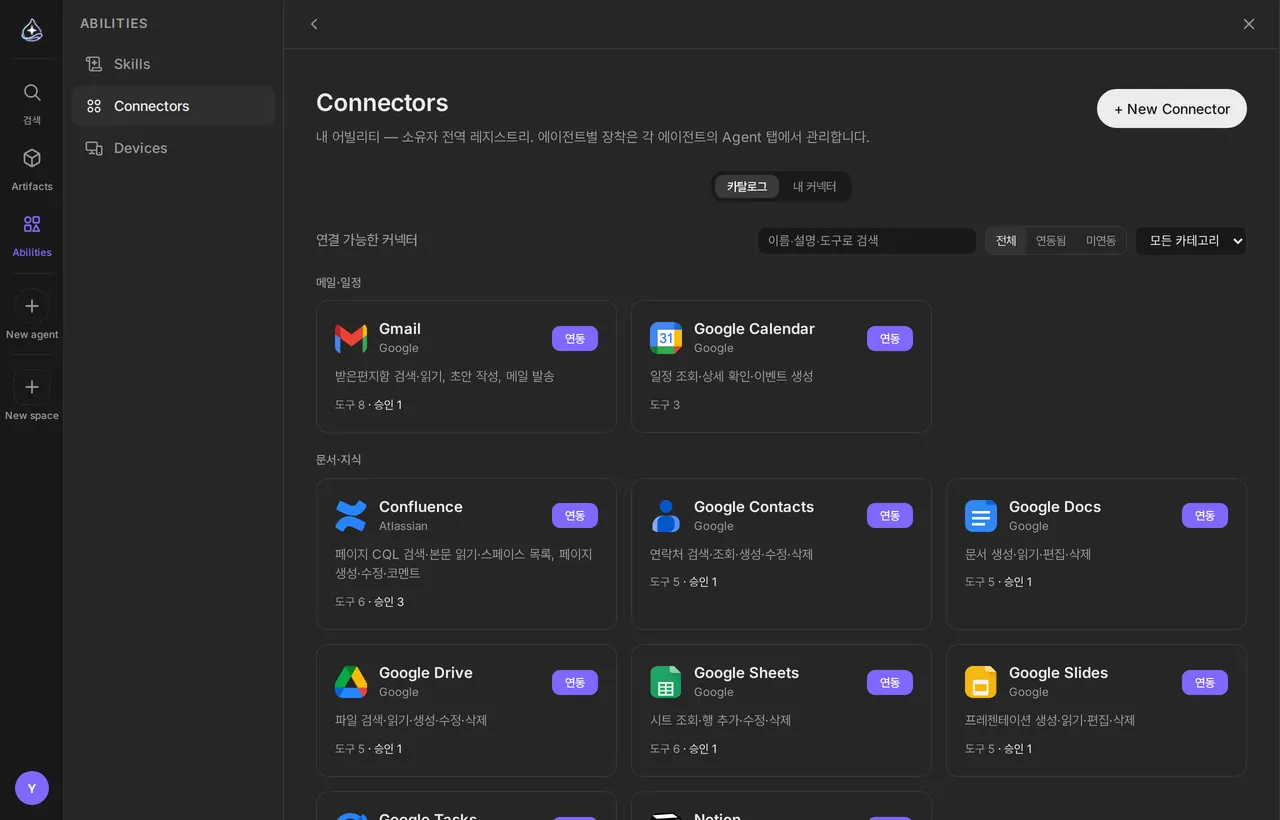The image size is (1280, 820).
Task: Select the 전체 filter option
Action: (1006, 240)
